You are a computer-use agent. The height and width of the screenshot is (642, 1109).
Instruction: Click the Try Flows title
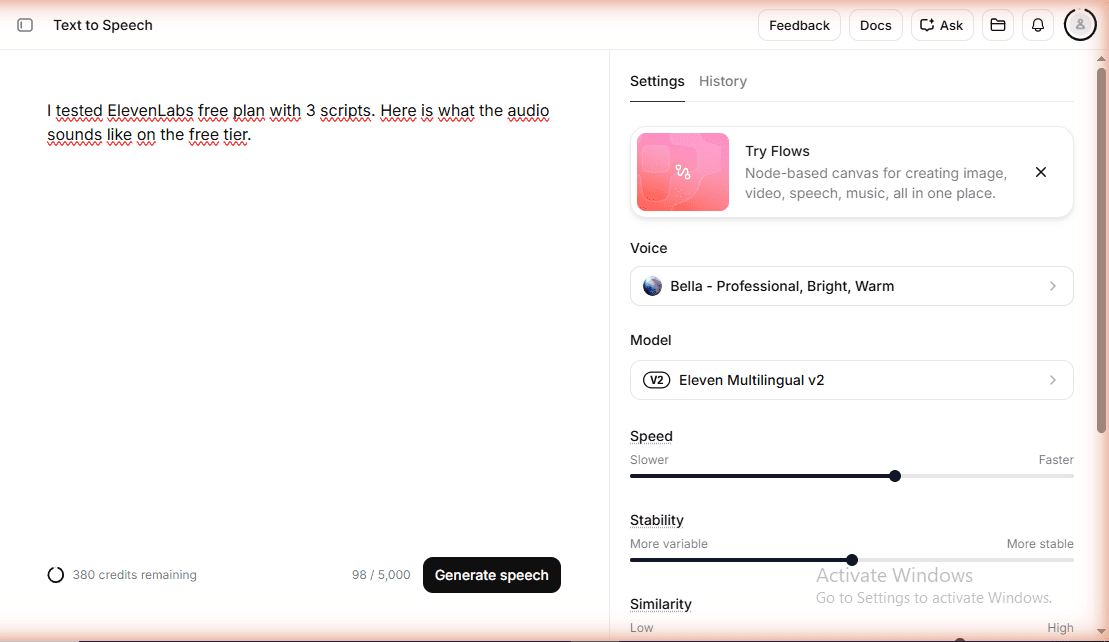click(x=777, y=151)
